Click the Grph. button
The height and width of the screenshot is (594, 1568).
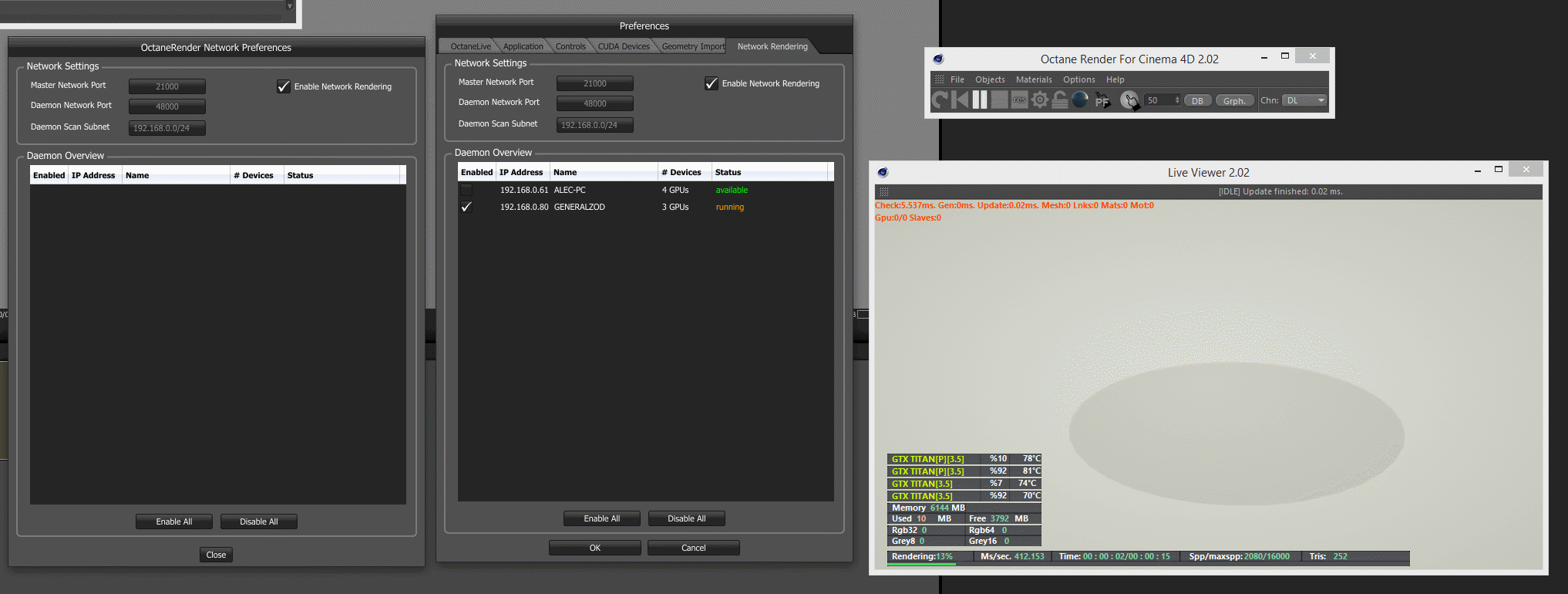click(1234, 101)
